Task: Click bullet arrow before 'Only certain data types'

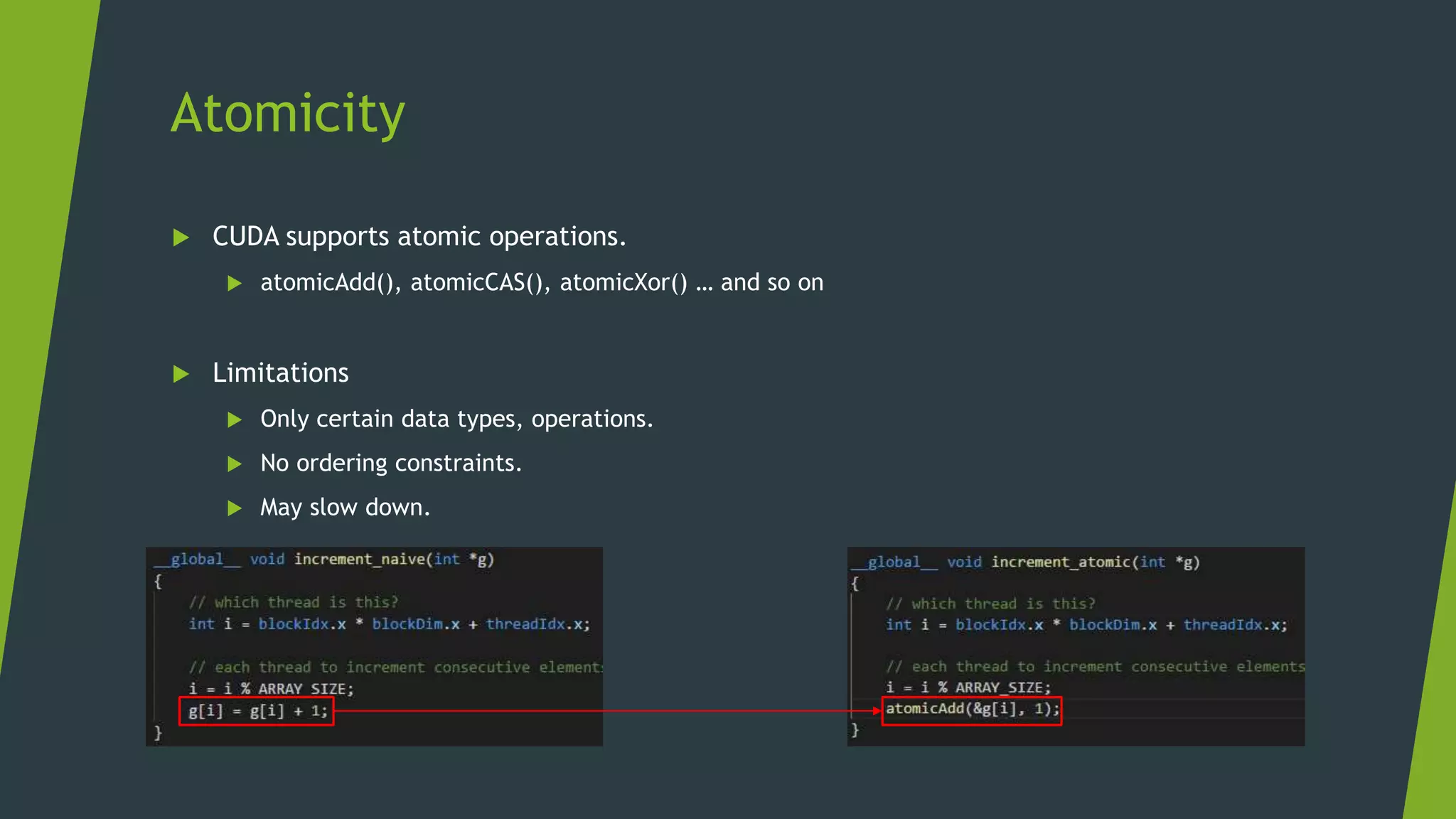Action: pyautogui.click(x=235, y=420)
